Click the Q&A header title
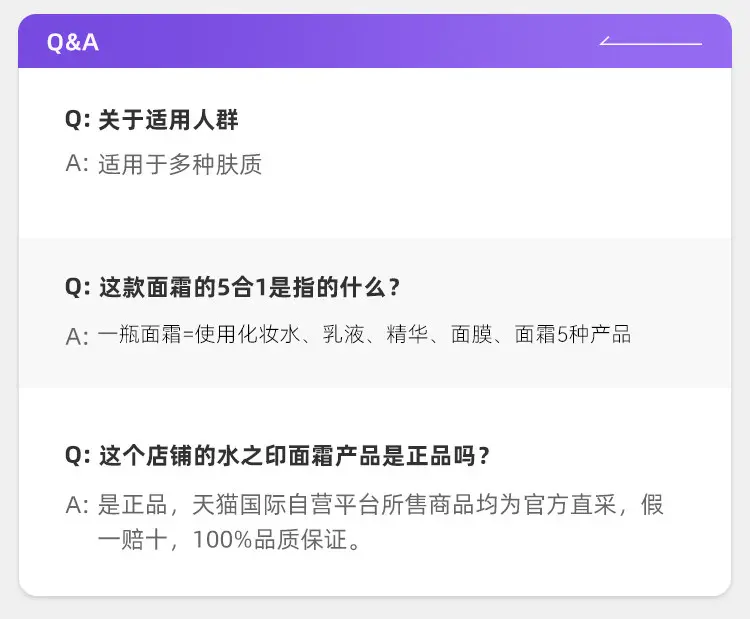 point(73,43)
